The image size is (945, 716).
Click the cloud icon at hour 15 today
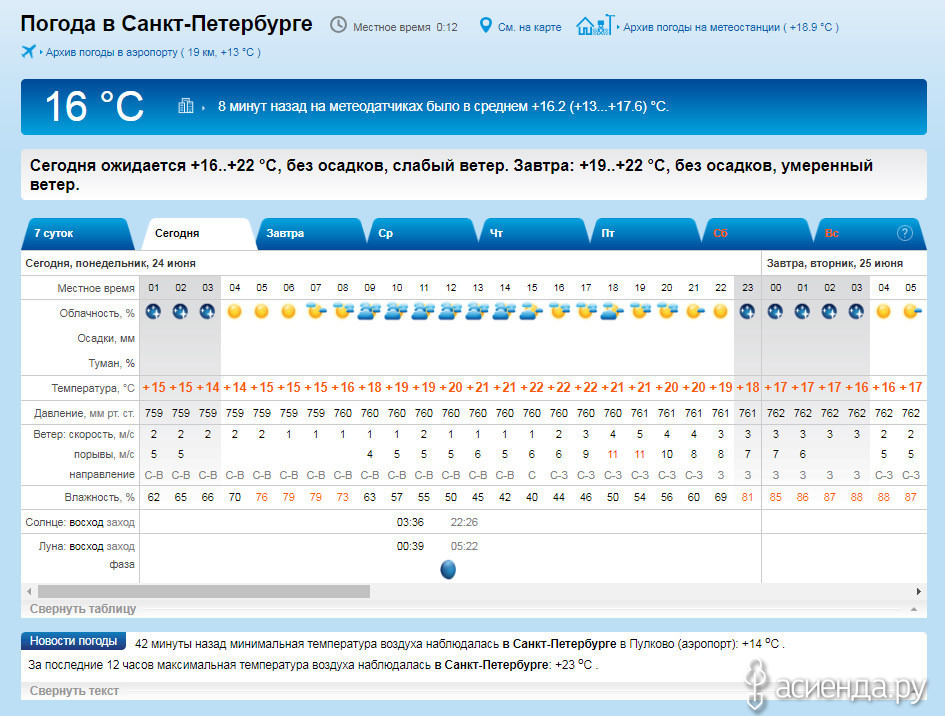coord(531,312)
